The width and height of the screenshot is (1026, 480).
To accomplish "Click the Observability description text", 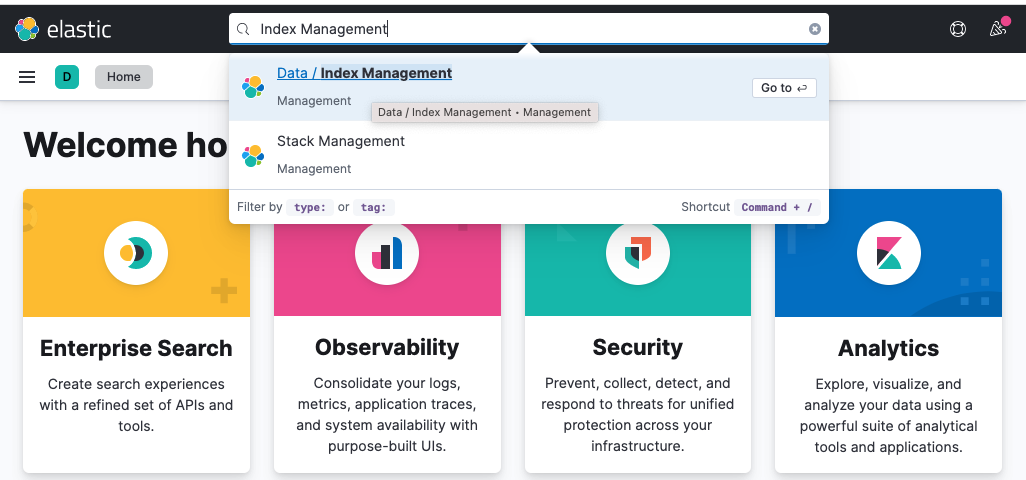I will tap(387, 415).
